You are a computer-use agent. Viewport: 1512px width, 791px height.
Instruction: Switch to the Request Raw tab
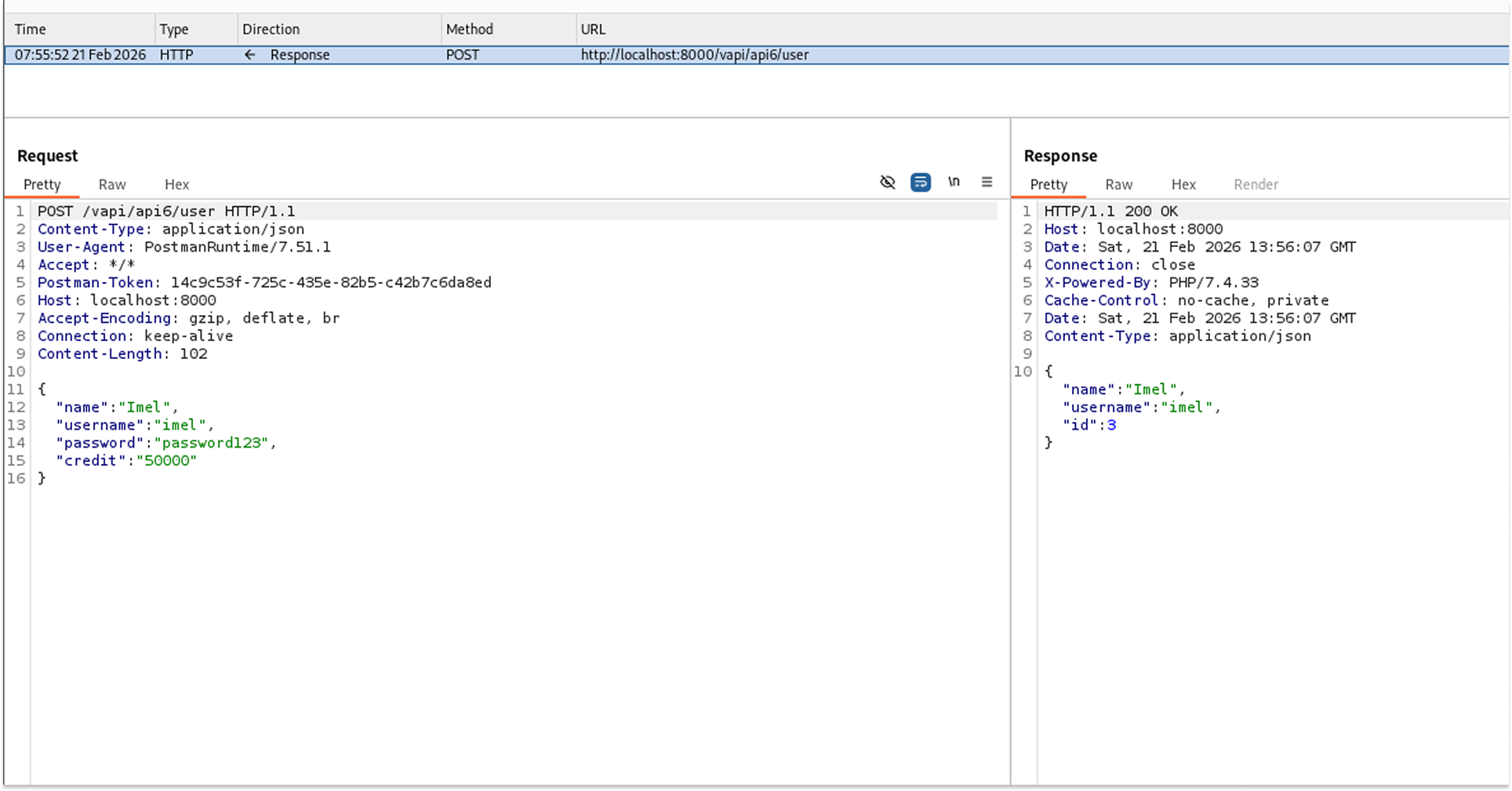(x=112, y=184)
